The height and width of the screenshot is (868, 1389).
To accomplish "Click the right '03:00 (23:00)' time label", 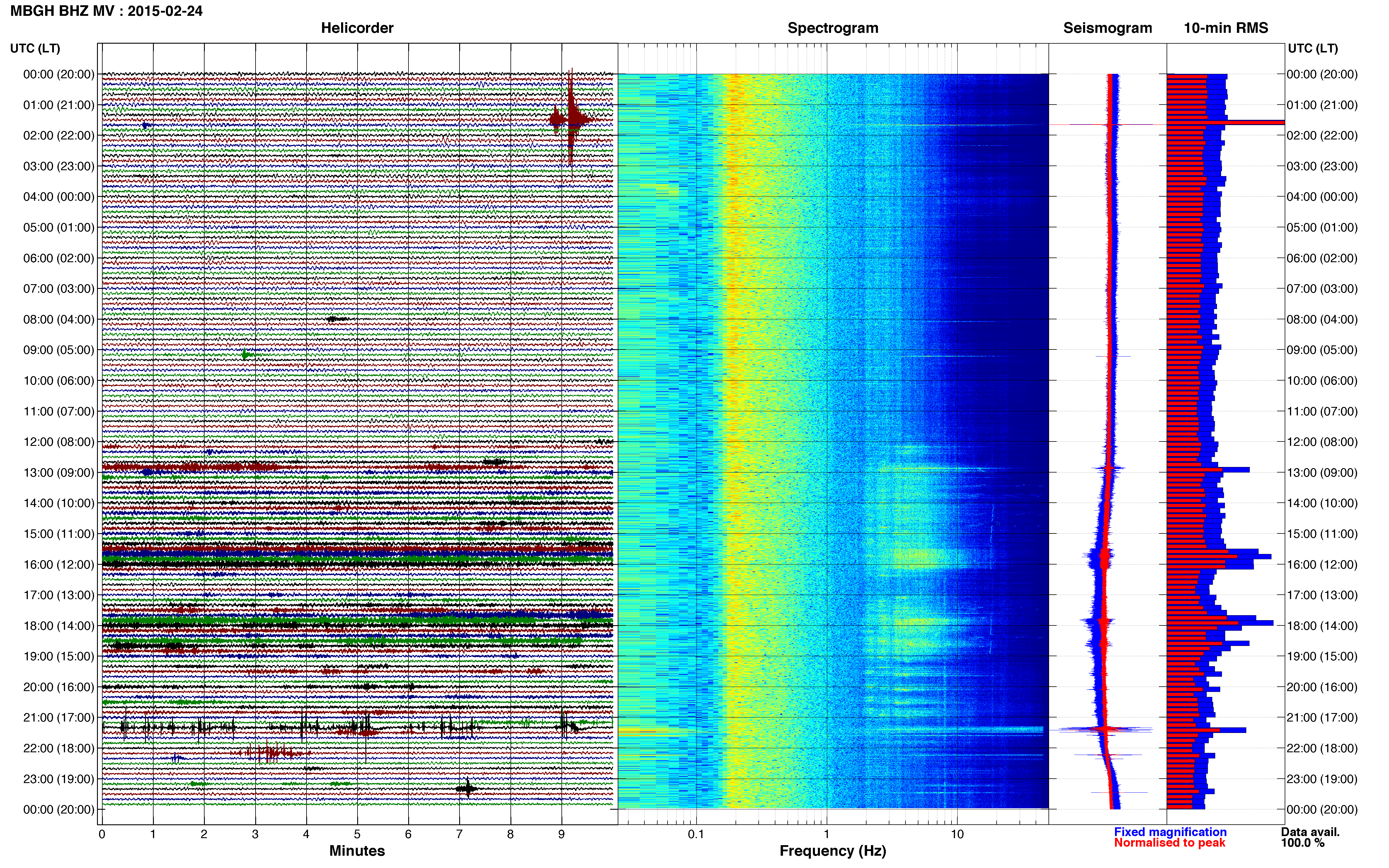I will click(1322, 166).
